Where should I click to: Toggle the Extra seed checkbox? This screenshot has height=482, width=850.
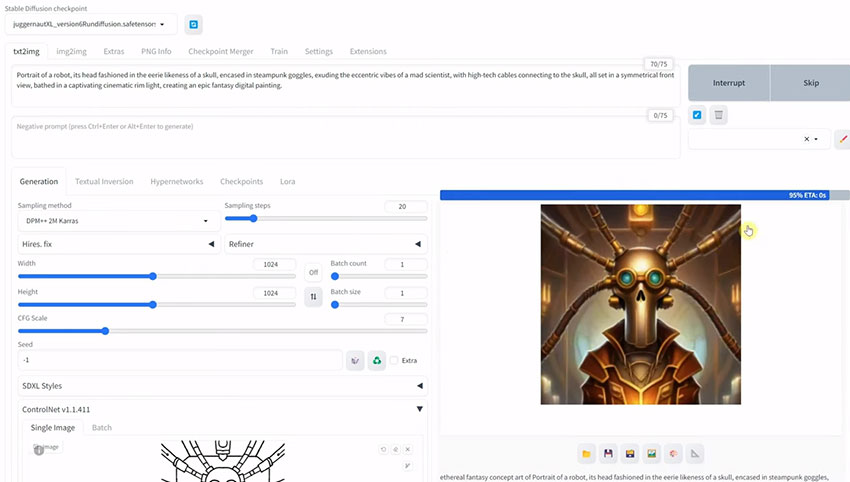click(394, 361)
